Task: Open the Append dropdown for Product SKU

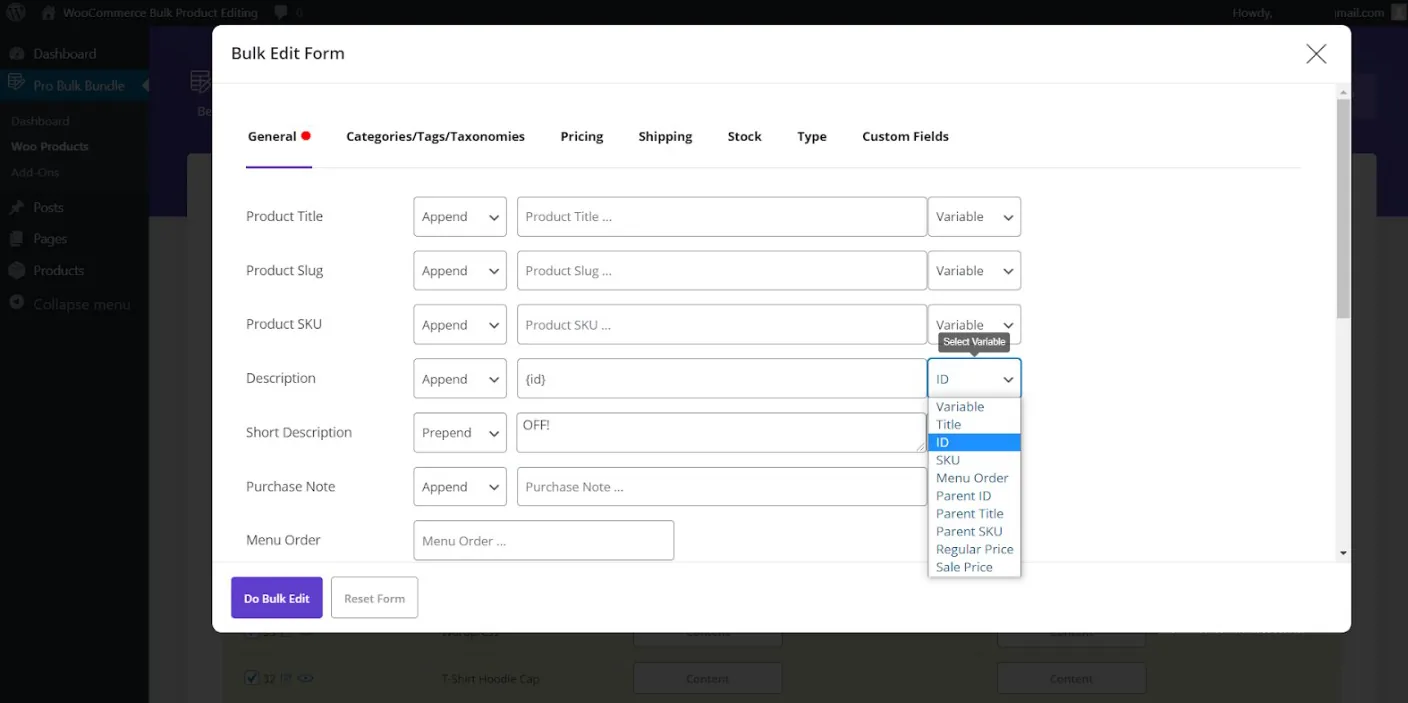Action: click(x=459, y=324)
